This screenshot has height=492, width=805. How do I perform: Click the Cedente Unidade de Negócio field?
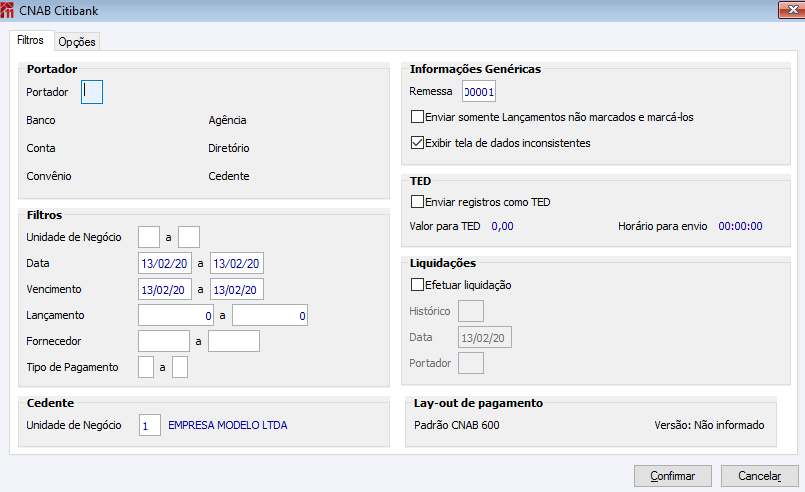[x=149, y=425]
